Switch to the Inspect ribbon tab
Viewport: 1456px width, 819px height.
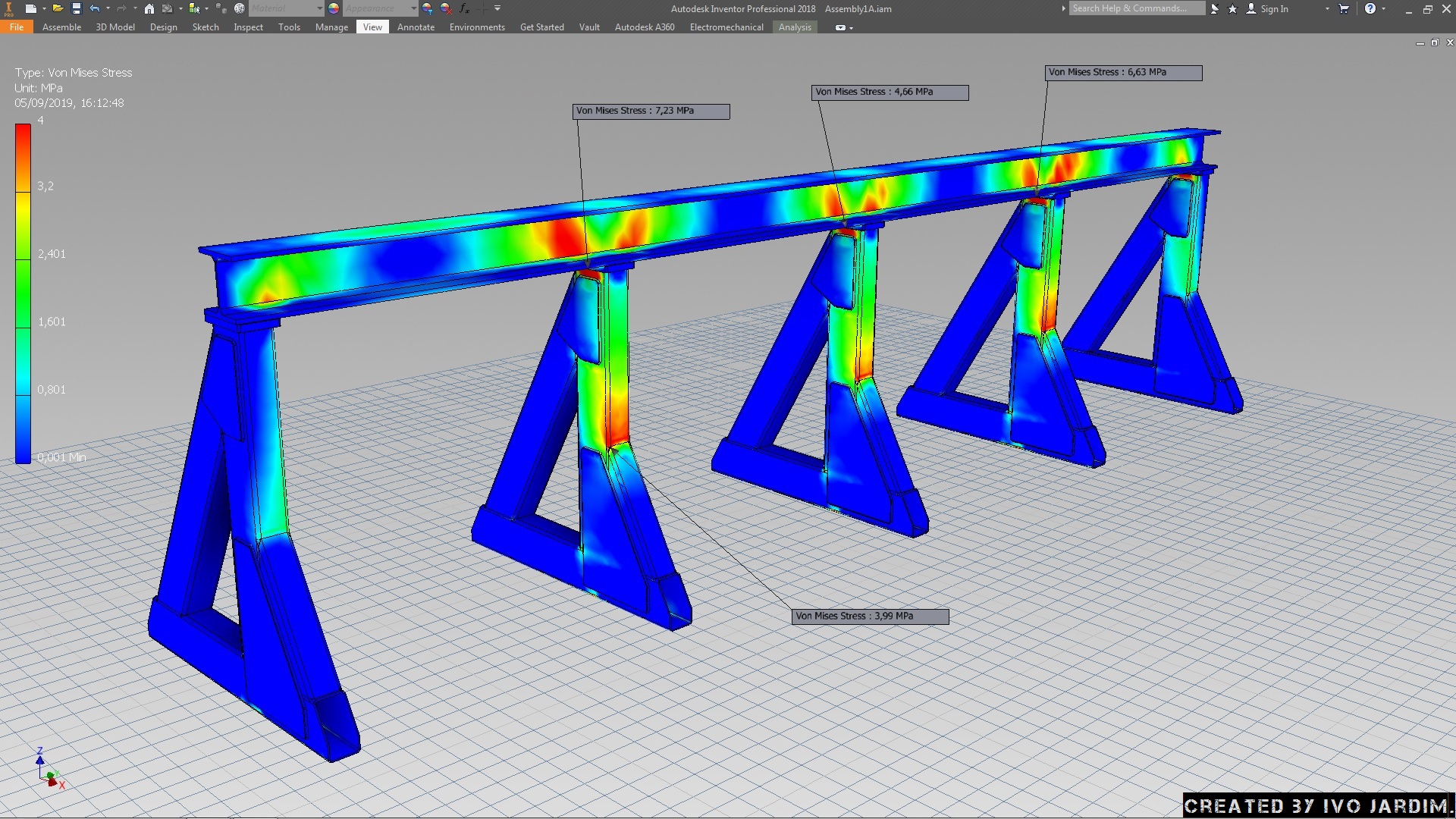pos(248,27)
